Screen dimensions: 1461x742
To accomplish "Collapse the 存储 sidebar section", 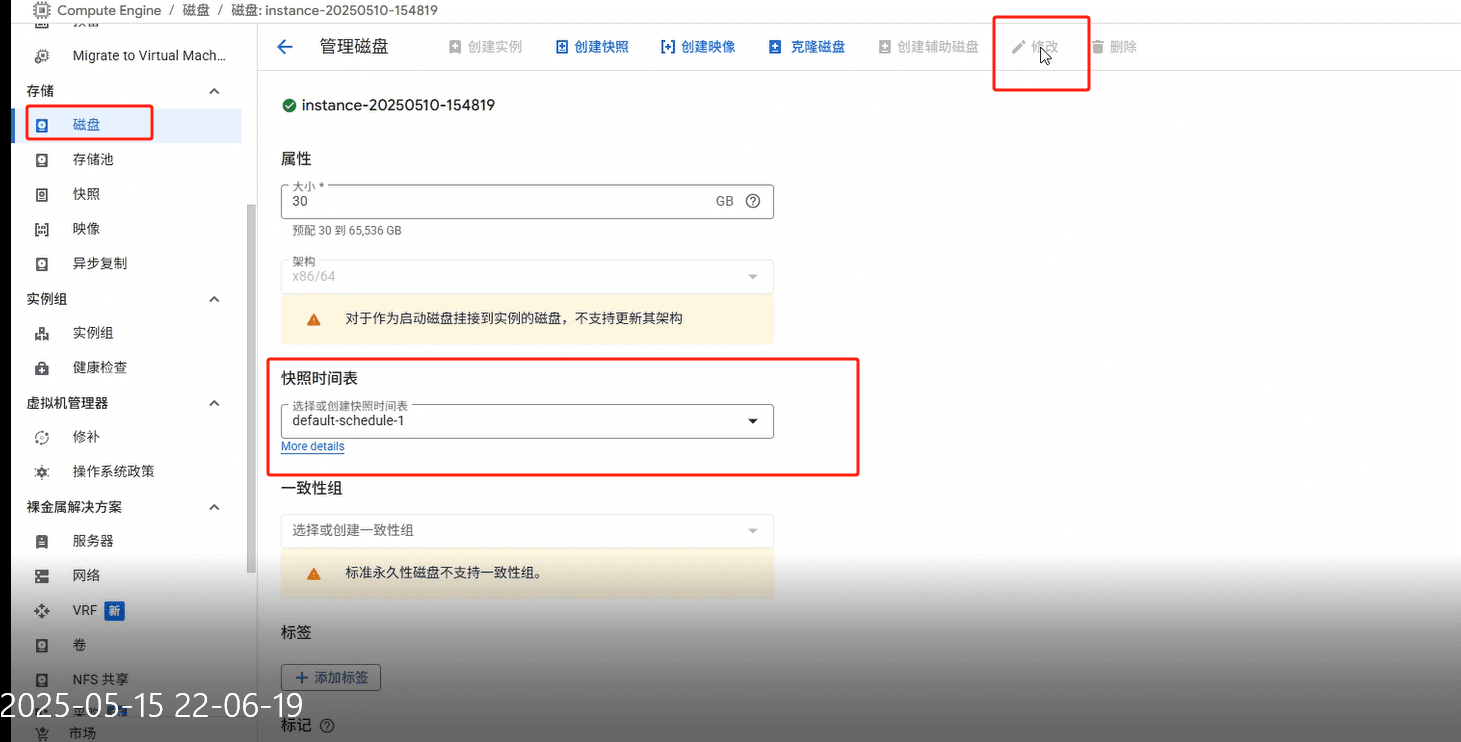I will [x=214, y=91].
